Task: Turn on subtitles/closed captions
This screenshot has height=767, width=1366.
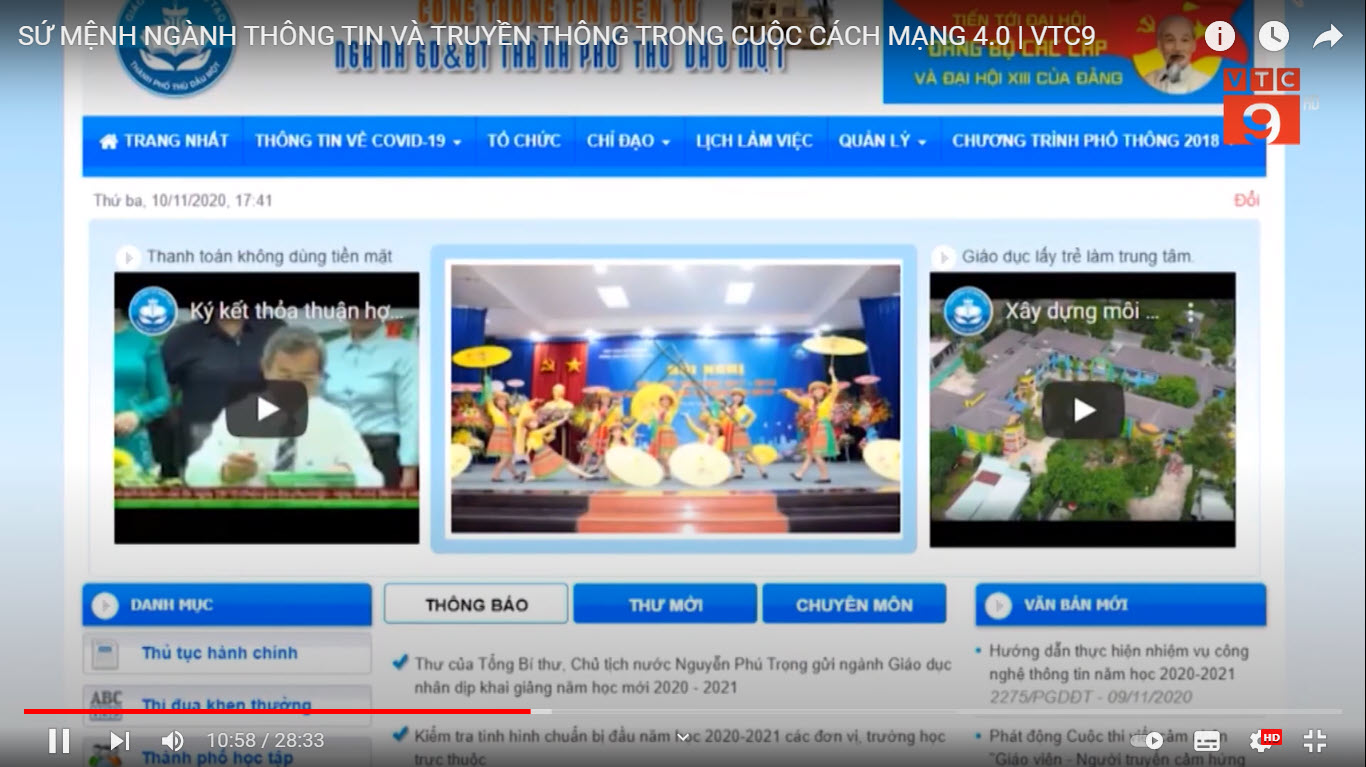Action: (1207, 741)
